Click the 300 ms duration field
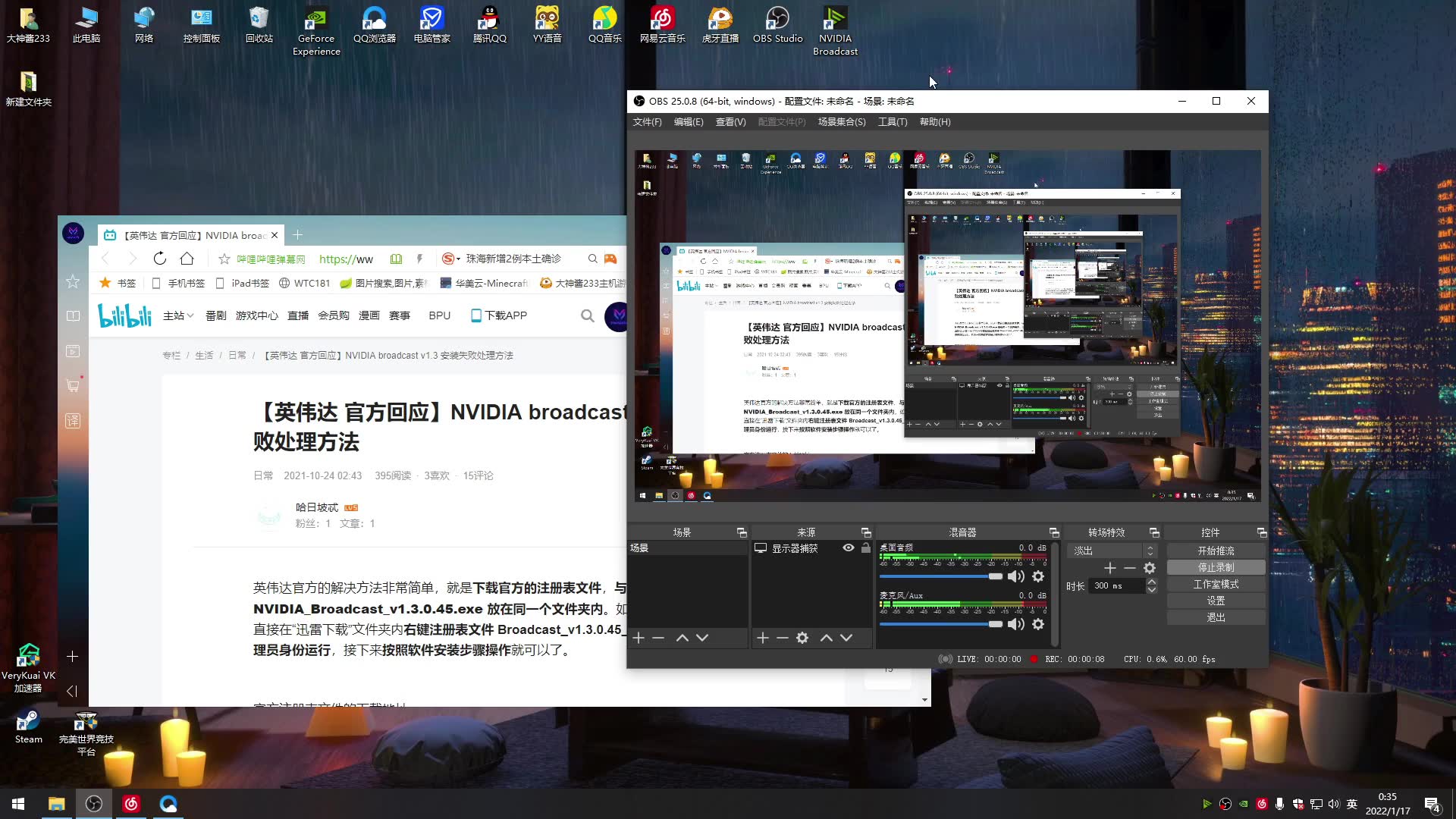Screen dimensions: 1456x819 pos(1117,586)
